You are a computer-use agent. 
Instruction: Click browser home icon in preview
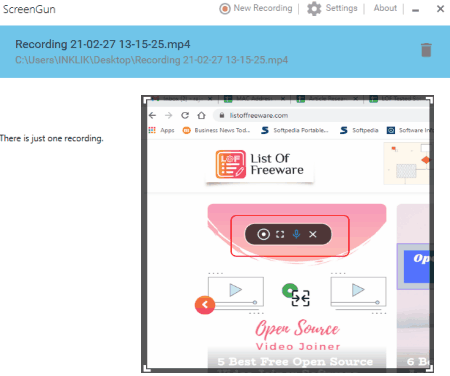click(x=201, y=115)
